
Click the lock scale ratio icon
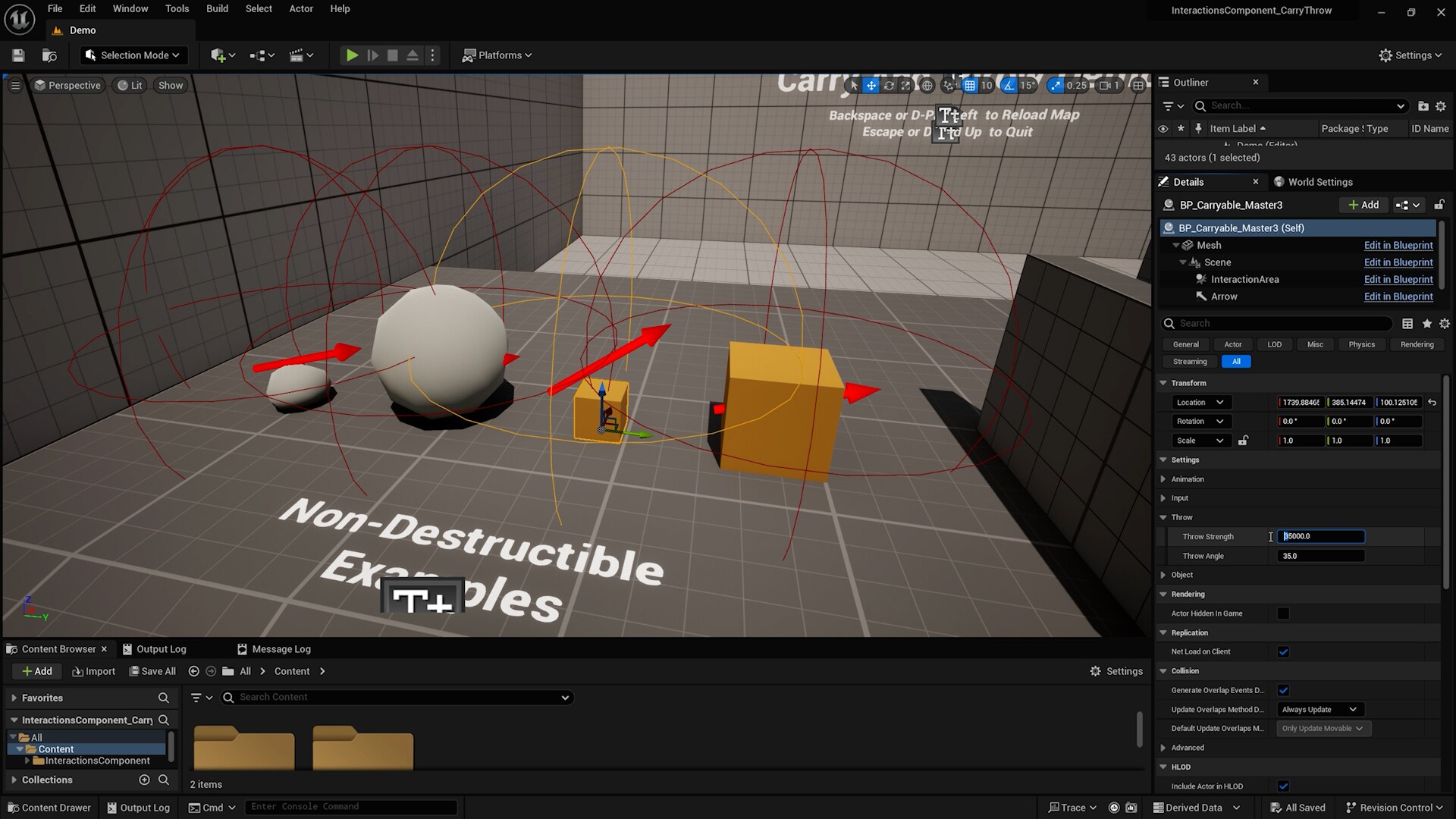[1244, 441]
